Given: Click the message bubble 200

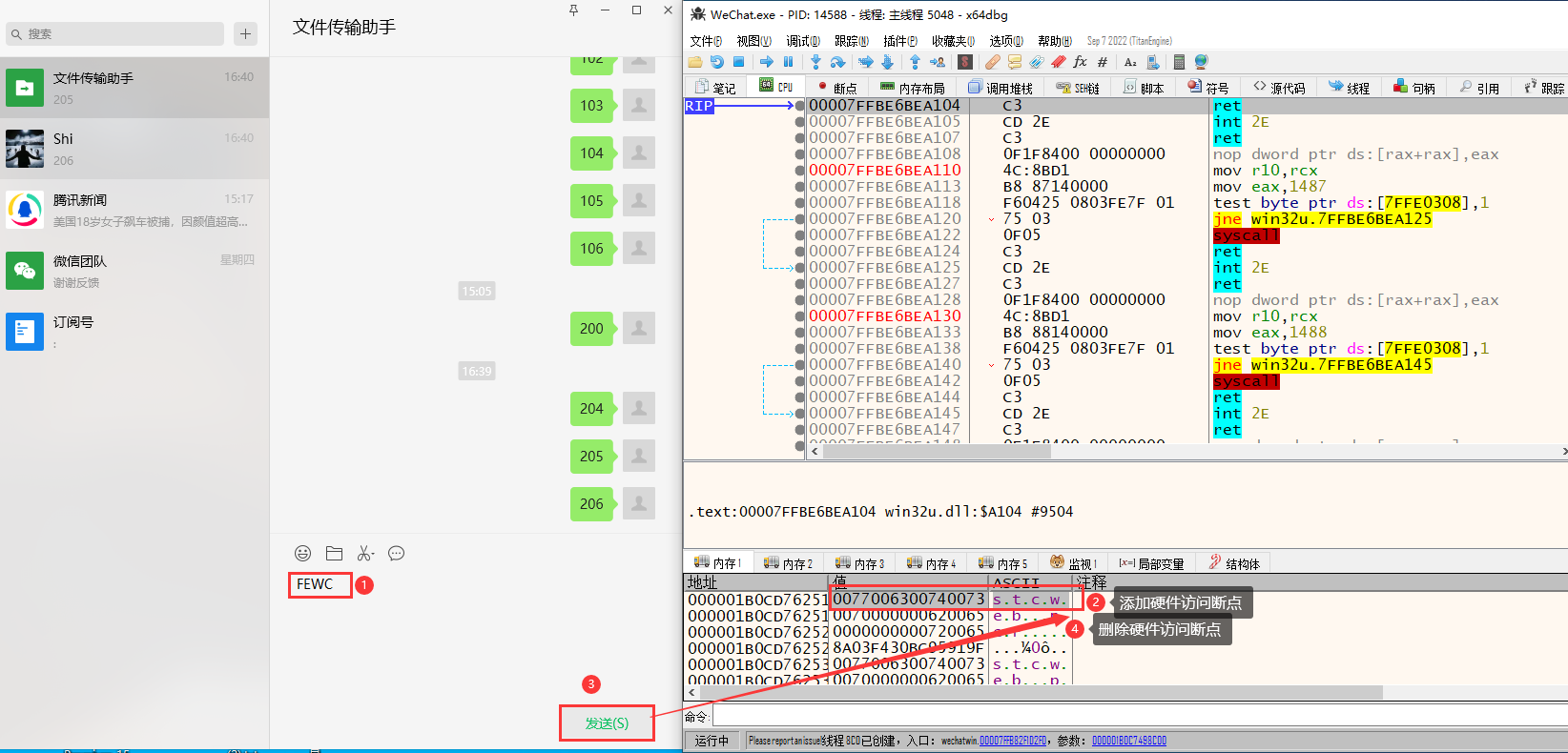Looking at the screenshot, I should pos(591,328).
